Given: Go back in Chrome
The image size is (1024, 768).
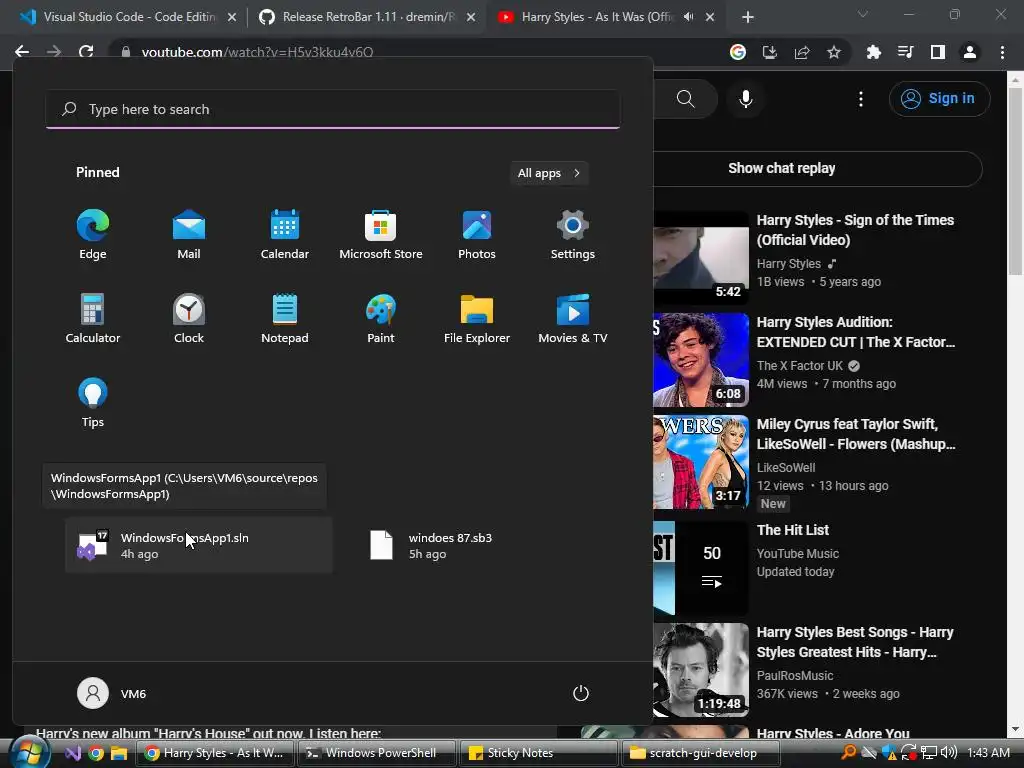Looking at the screenshot, I should (x=22, y=52).
